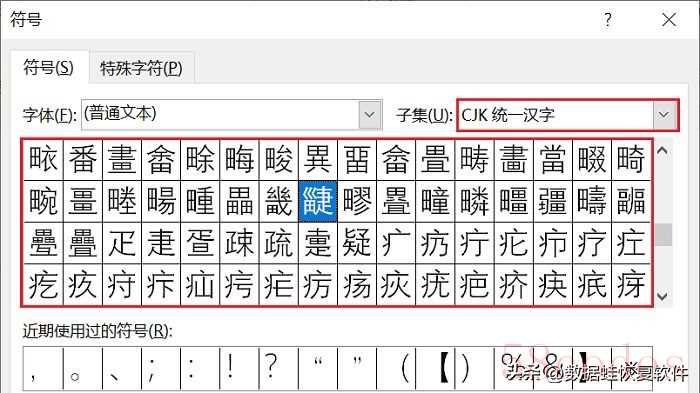Expand the 字体(F) font dropdown arrow

pos(370,115)
